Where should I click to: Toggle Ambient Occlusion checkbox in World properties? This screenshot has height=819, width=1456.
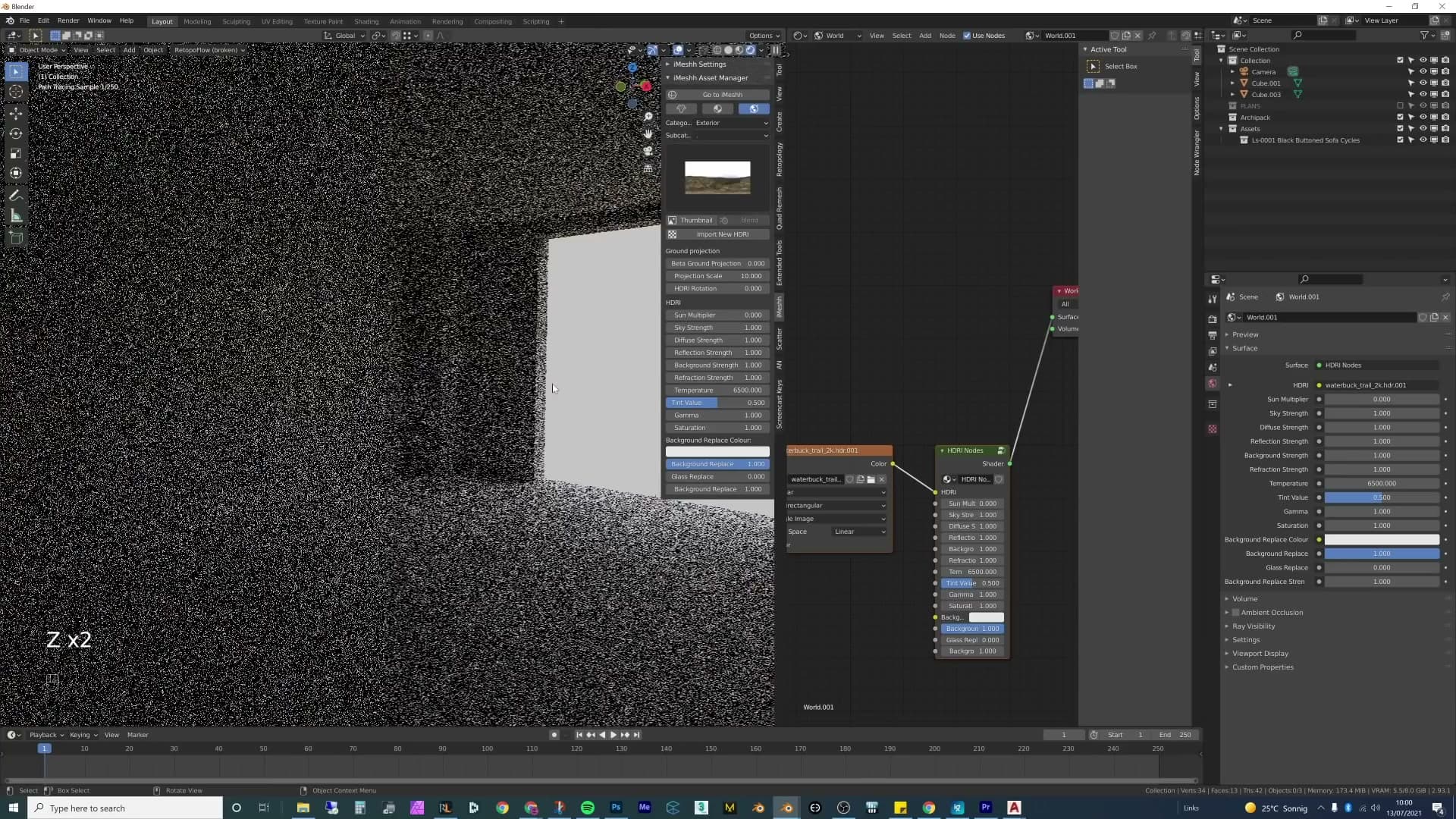1236,613
